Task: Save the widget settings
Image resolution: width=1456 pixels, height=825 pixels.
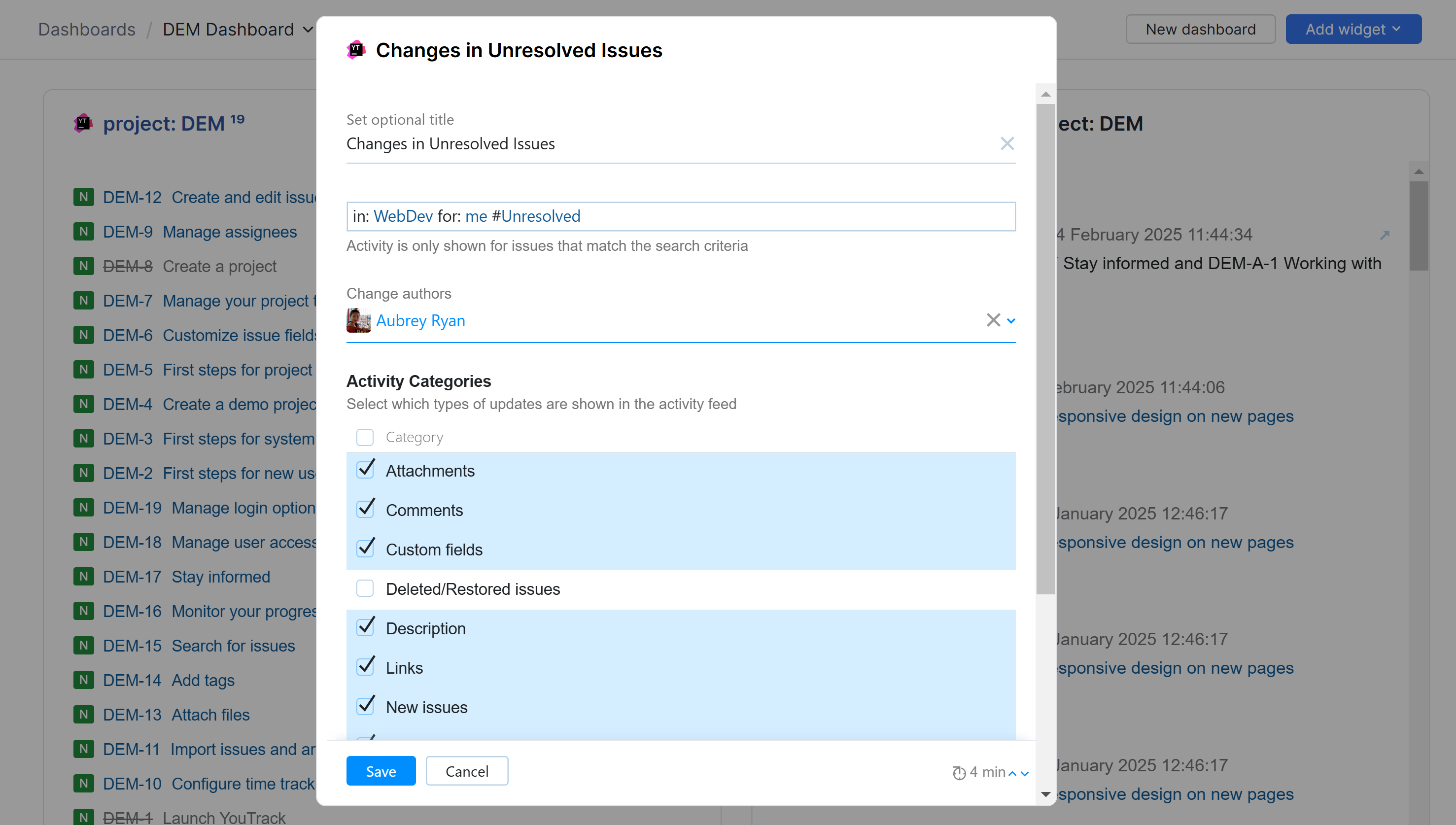Action: point(381,771)
